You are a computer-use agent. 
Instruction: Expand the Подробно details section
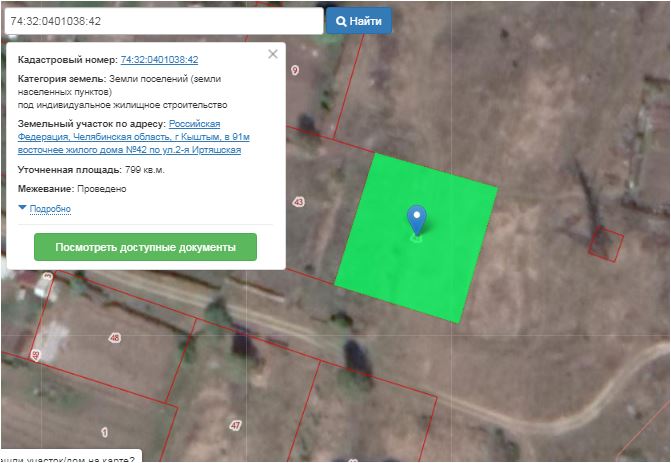[x=50, y=209]
